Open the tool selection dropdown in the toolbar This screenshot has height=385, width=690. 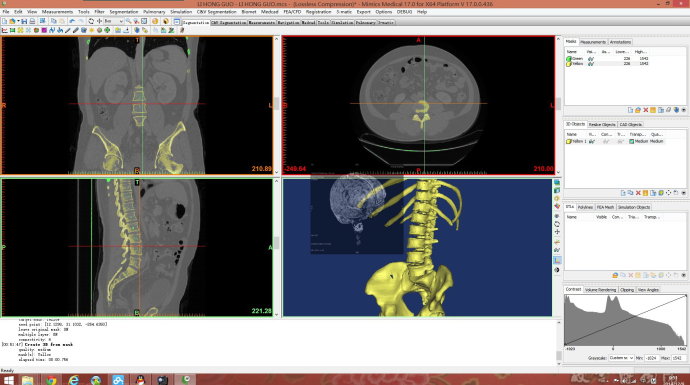(121, 21)
